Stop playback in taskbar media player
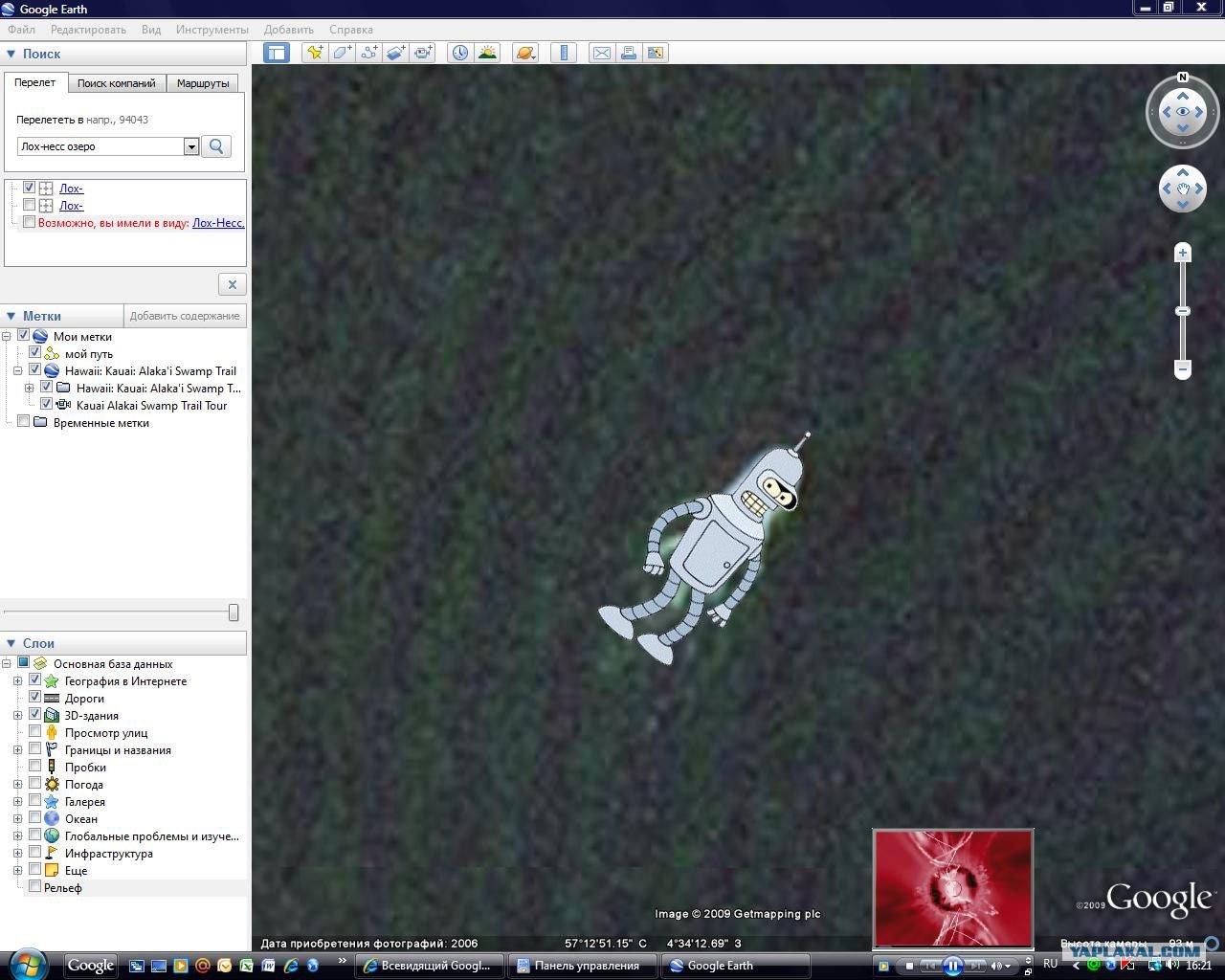The height and width of the screenshot is (980, 1225). point(909,966)
